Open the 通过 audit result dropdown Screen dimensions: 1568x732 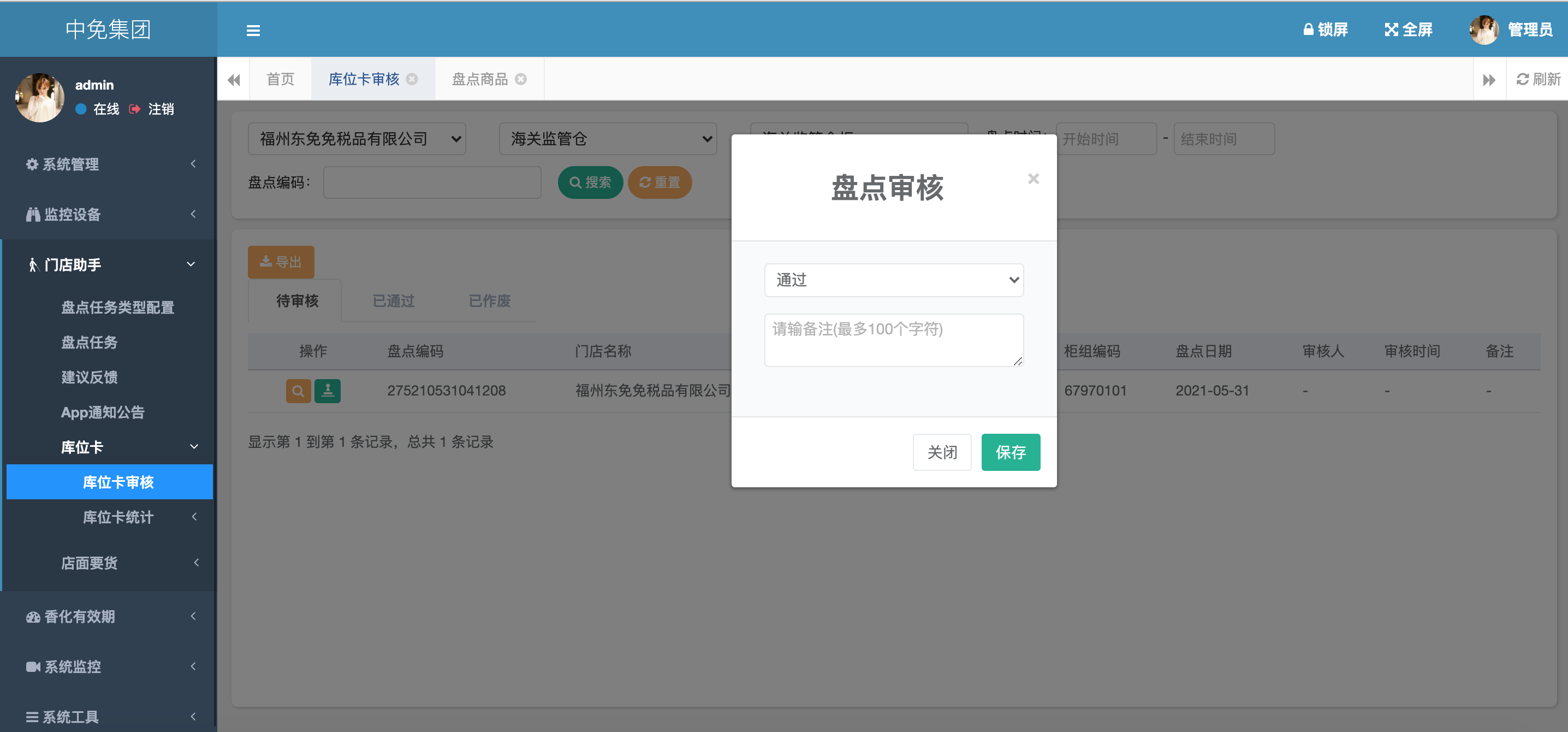pos(893,280)
